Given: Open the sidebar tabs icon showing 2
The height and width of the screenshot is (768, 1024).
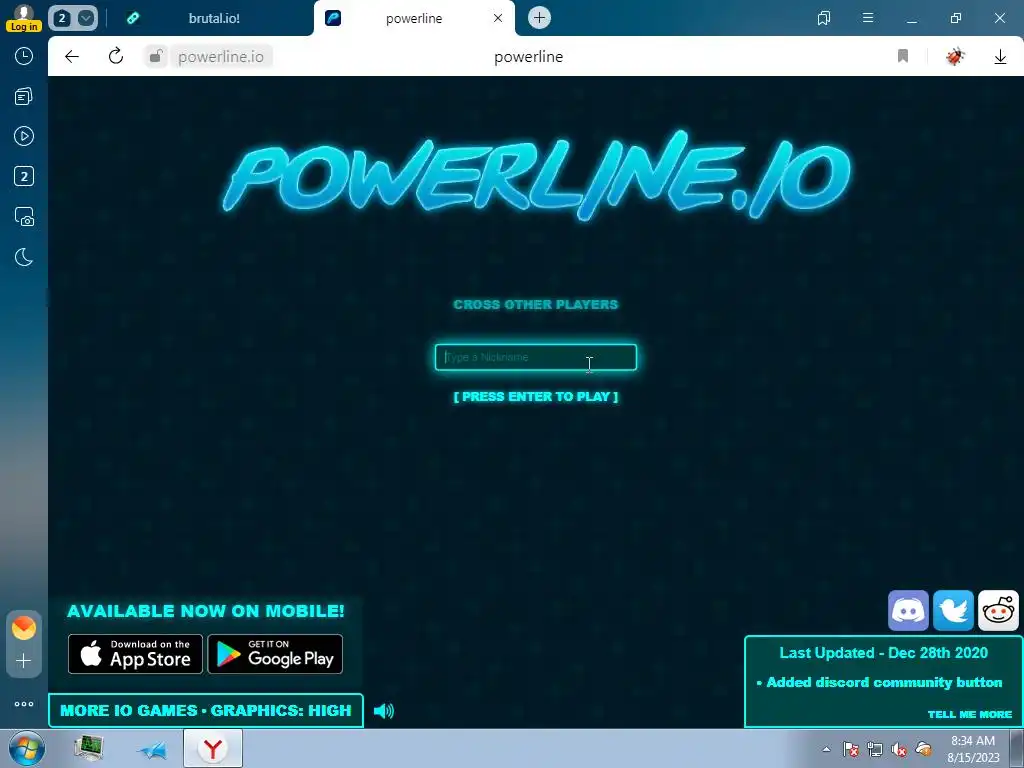Looking at the screenshot, I should tap(24, 176).
